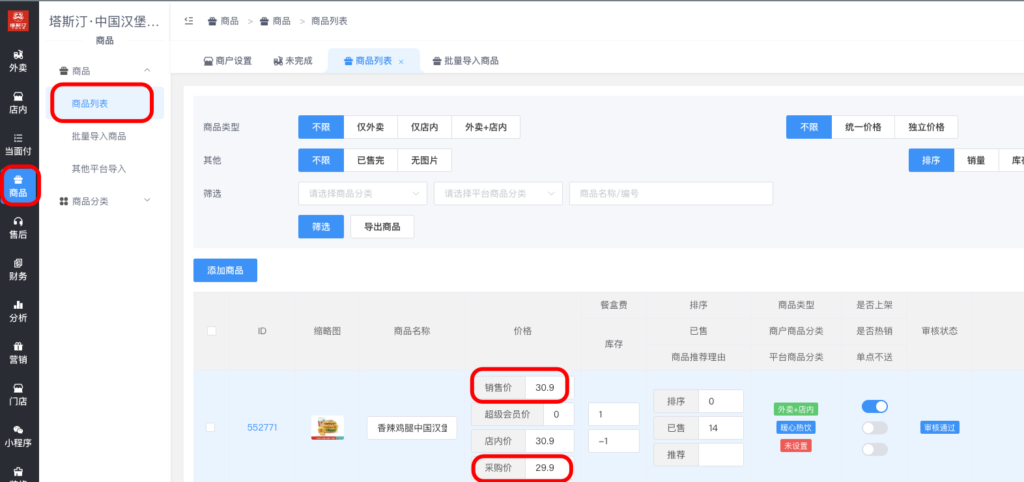
Task: Switch to the 商户设置 tab
Action: pos(228,61)
